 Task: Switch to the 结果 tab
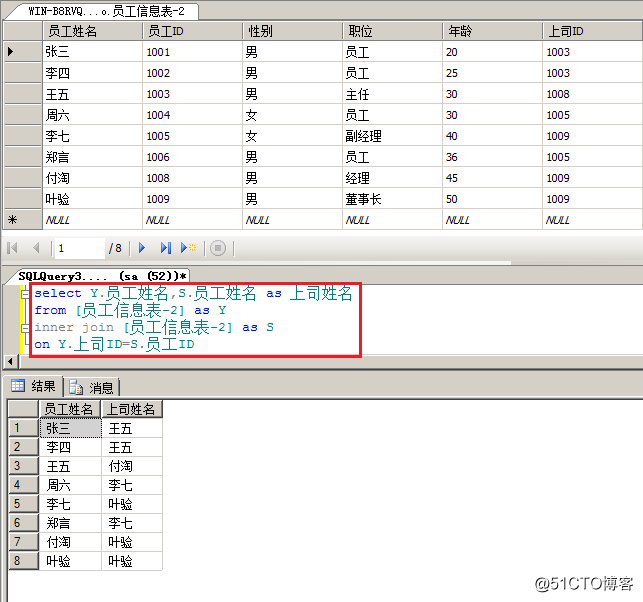(34, 386)
